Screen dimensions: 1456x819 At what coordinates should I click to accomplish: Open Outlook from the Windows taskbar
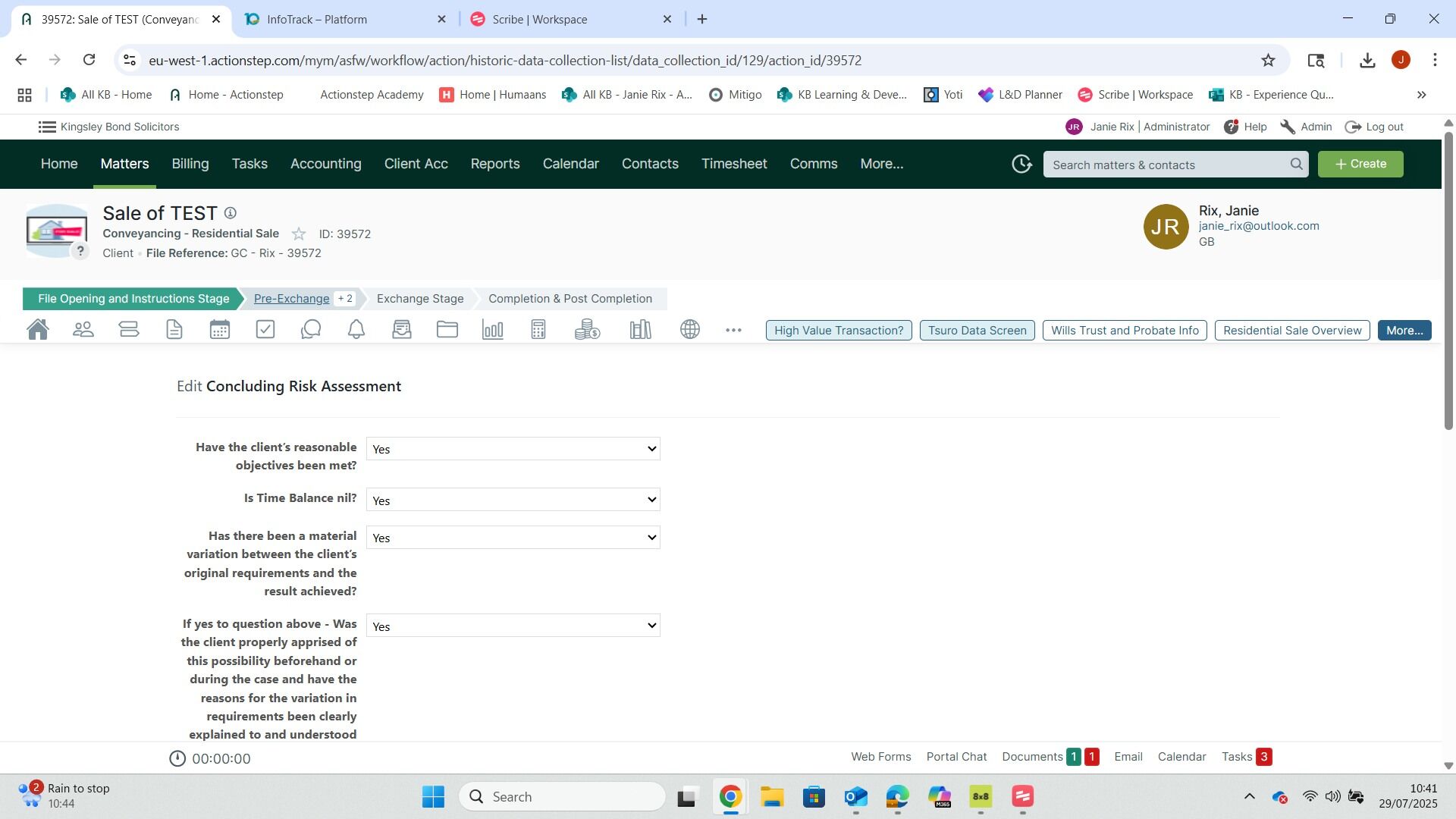[855, 797]
